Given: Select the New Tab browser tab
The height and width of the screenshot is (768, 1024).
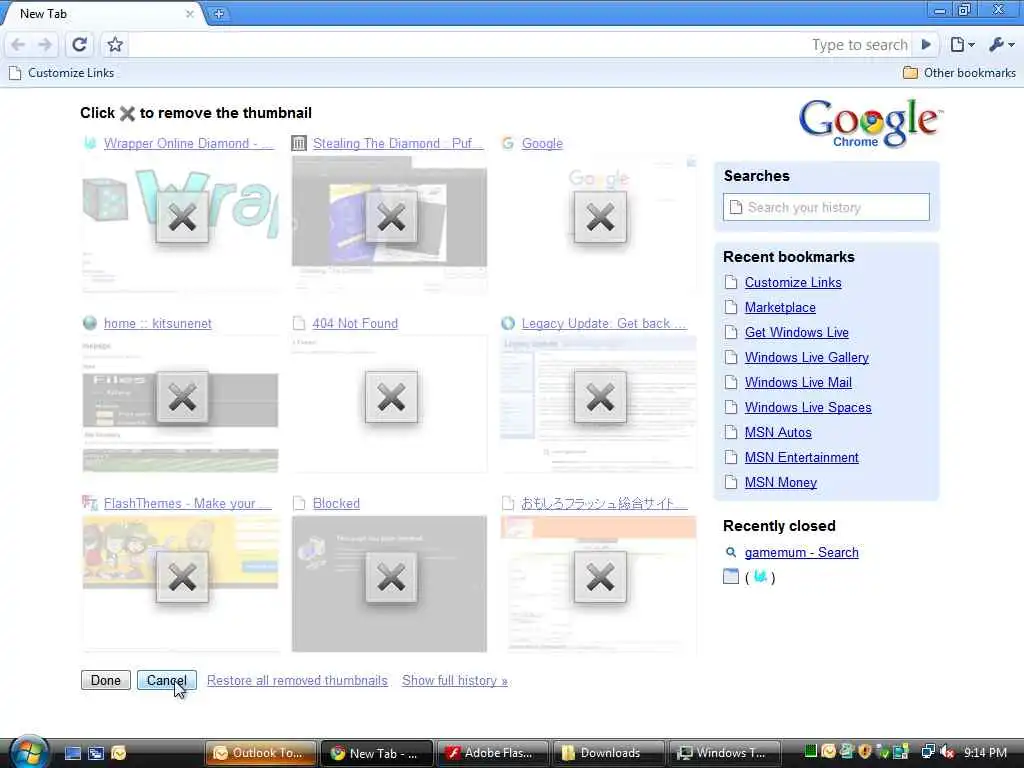Looking at the screenshot, I should tap(104, 14).
